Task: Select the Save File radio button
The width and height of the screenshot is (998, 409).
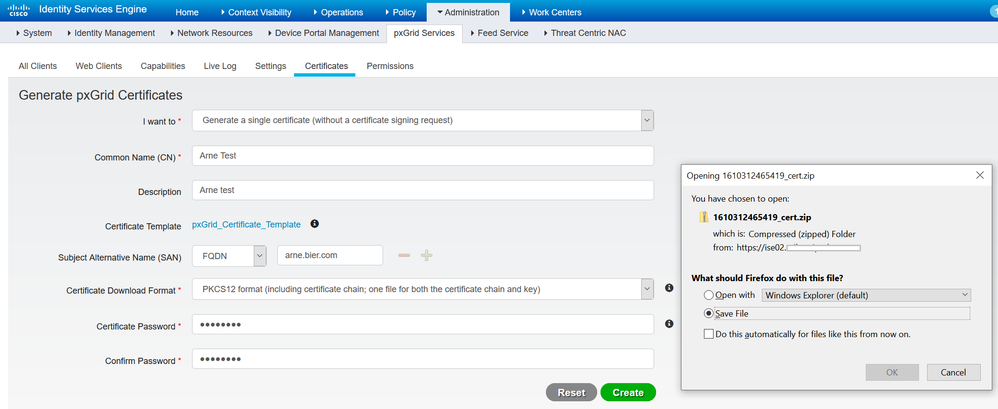Action: [708, 314]
